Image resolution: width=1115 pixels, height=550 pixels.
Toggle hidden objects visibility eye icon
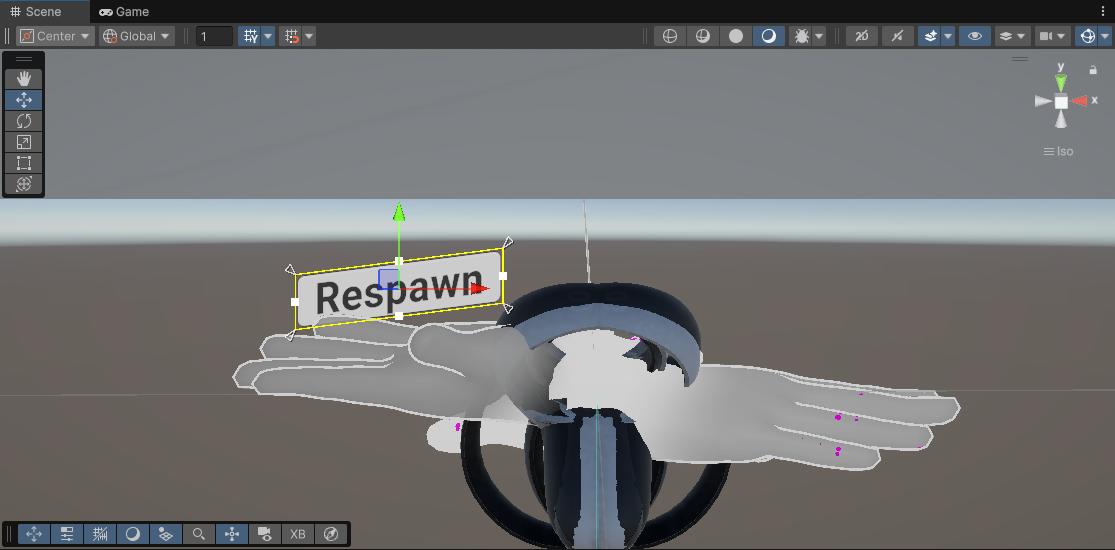(x=975, y=36)
